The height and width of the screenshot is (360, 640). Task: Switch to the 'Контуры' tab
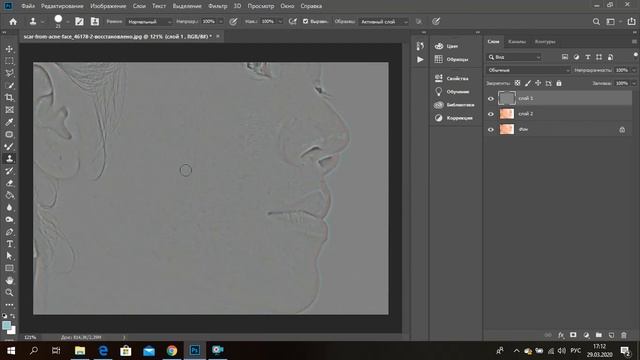point(545,42)
